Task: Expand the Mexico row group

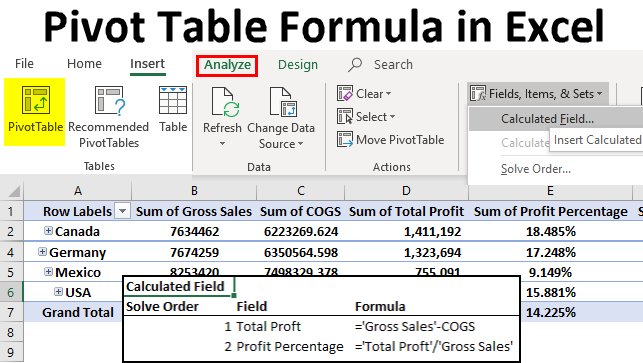Action: pos(48,272)
